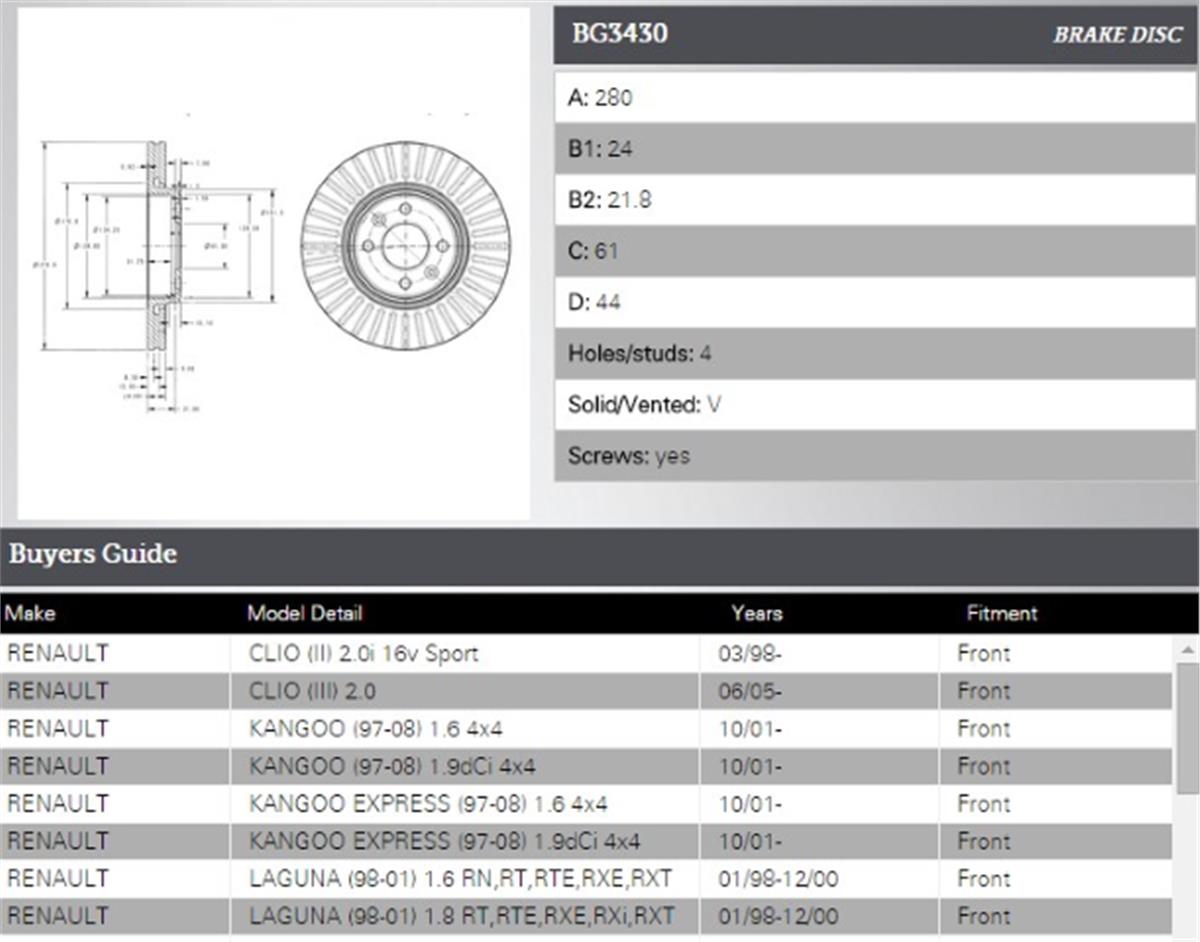The image size is (1200, 942).
Task: Click the BRAKE DISC label
Action: [1117, 35]
